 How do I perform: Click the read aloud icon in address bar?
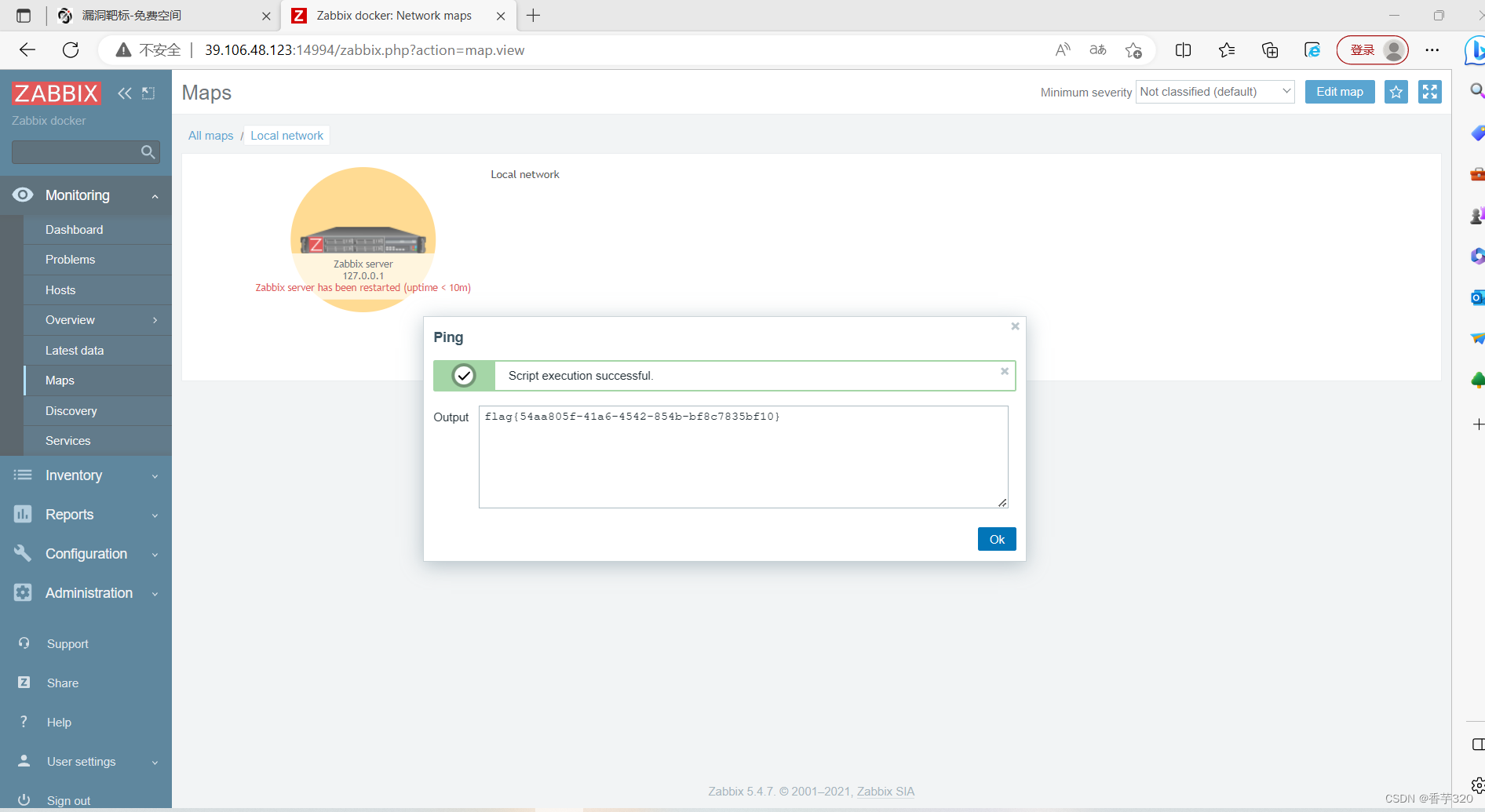pos(1063,50)
